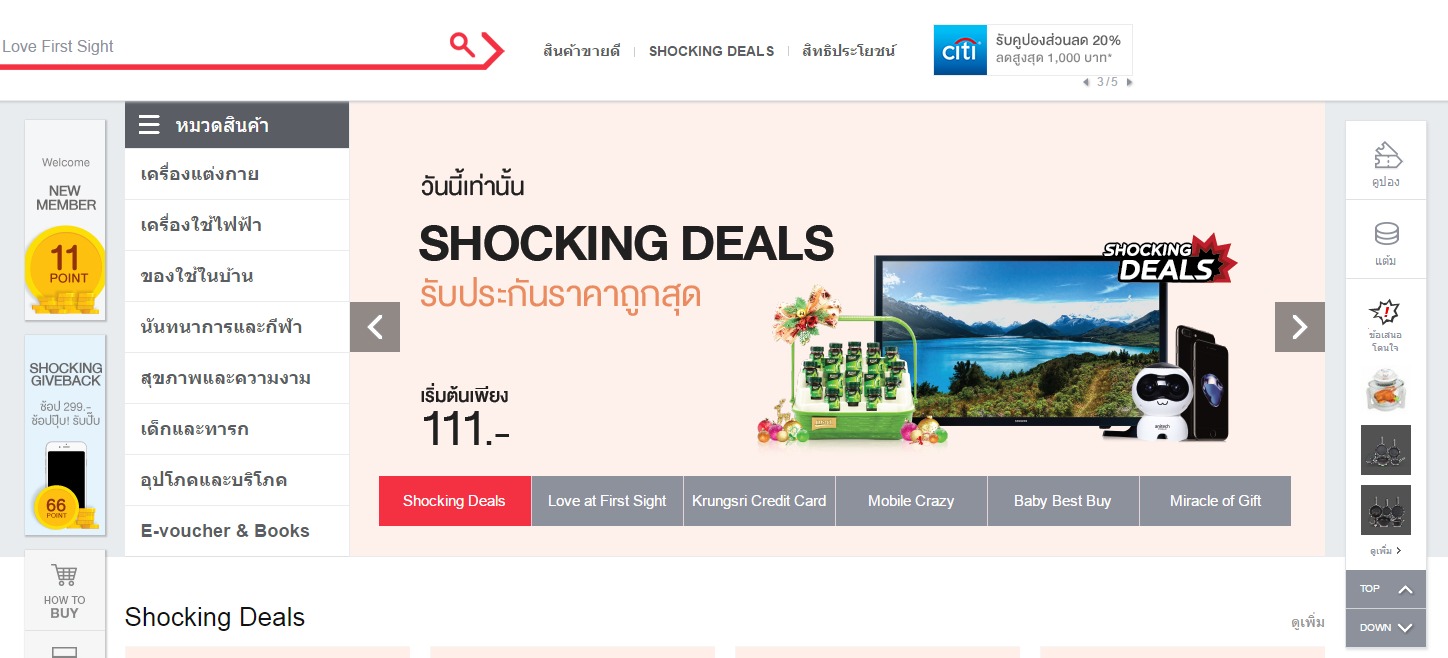Open the coupon icon in right sidebar
The image size is (1448, 658).
tap(1386, 155)
